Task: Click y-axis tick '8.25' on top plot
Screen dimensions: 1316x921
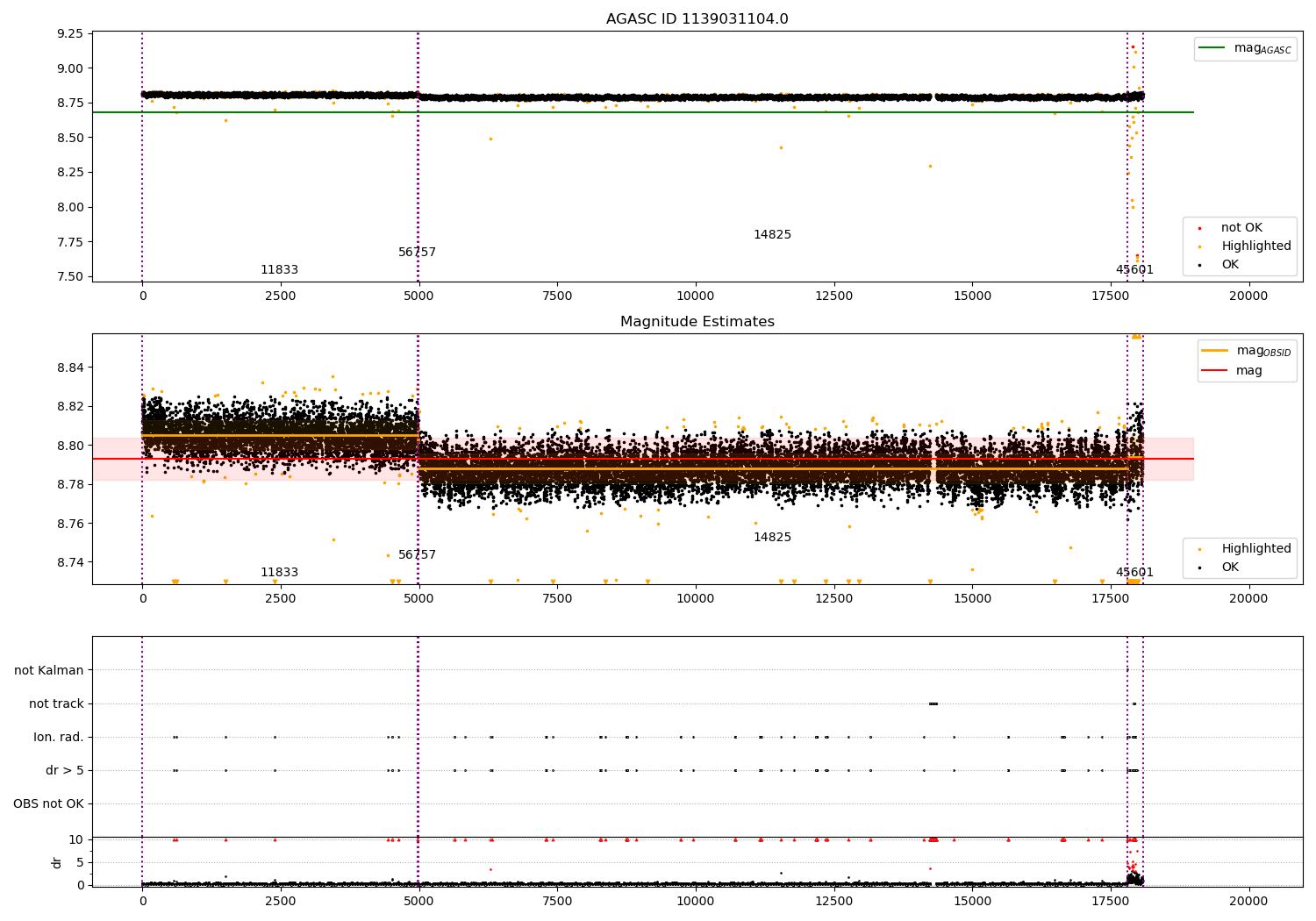Action: [68, 173]
